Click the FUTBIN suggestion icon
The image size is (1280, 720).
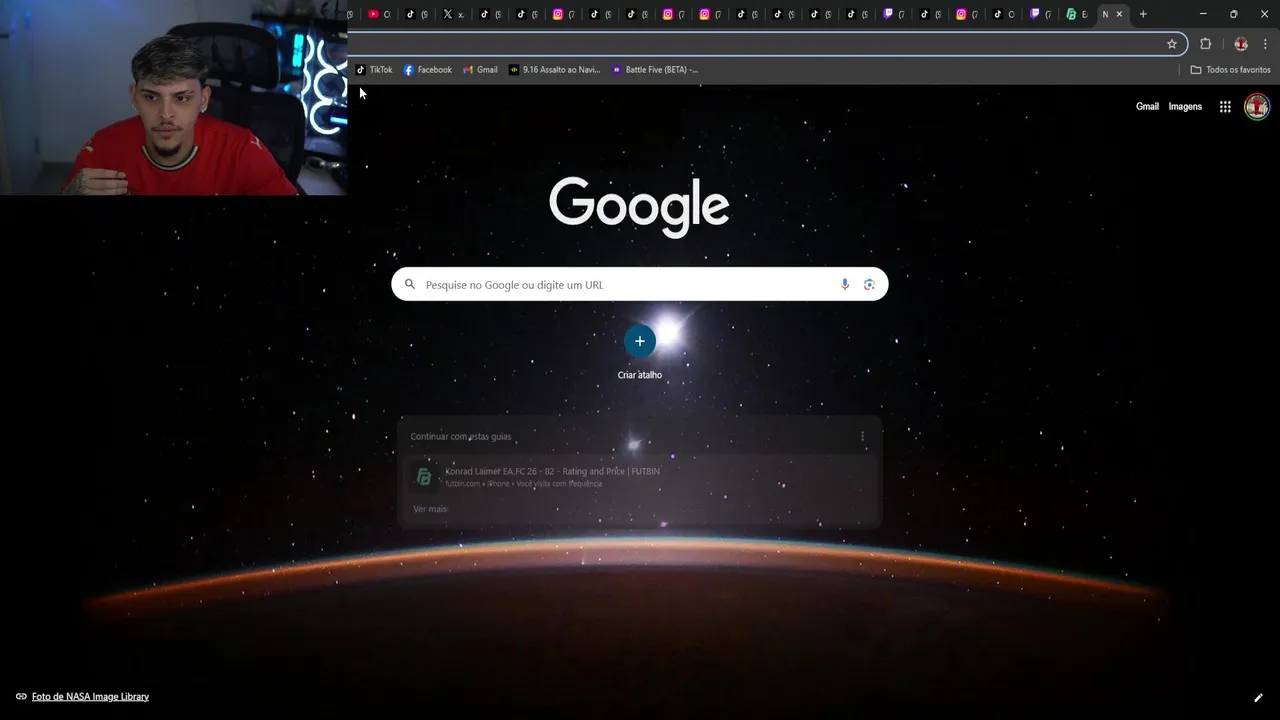pyautogui.click(x=424, y=477)
